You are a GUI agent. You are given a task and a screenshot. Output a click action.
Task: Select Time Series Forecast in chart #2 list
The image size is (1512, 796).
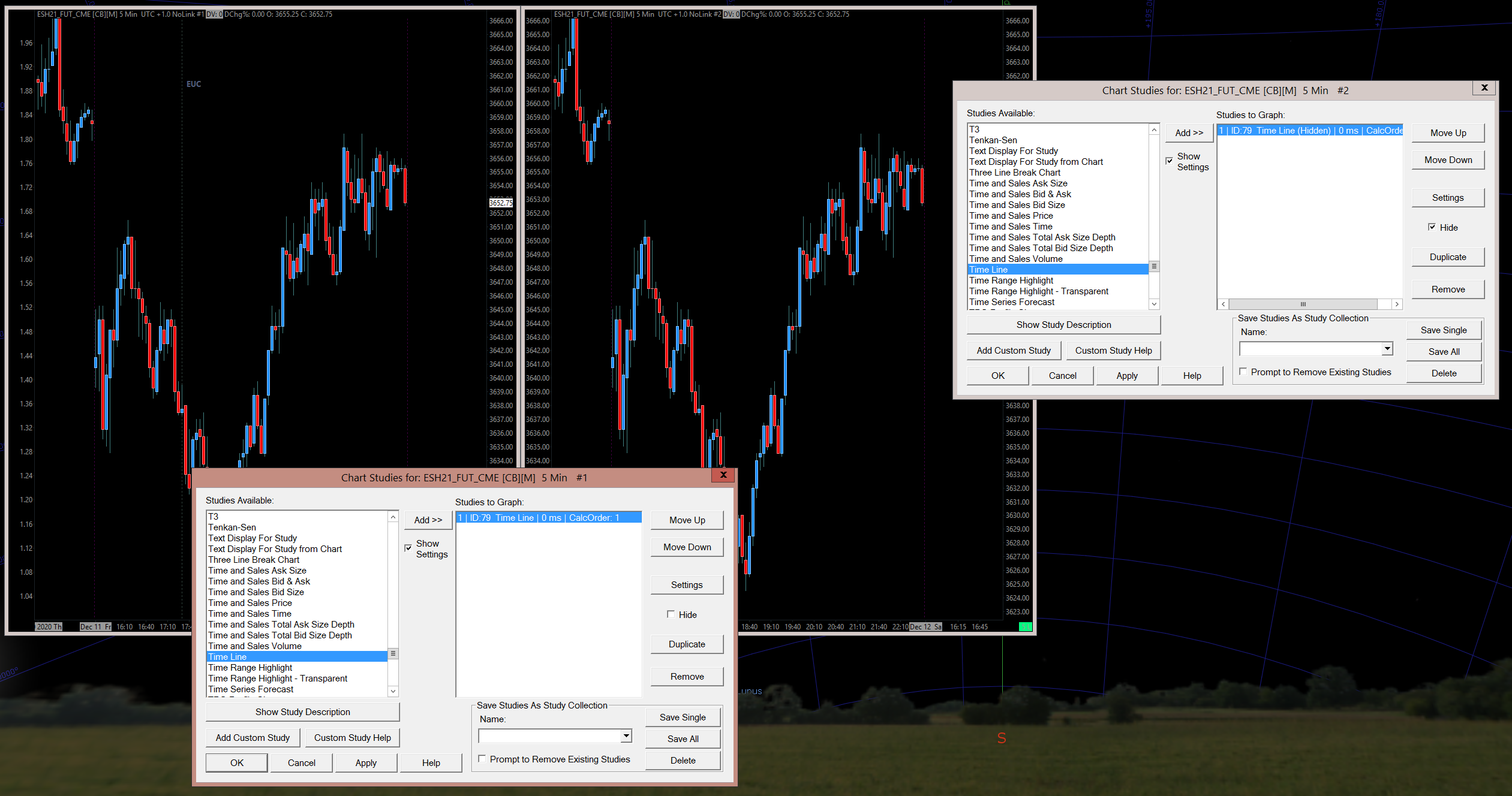click(x=1011, y=302)
